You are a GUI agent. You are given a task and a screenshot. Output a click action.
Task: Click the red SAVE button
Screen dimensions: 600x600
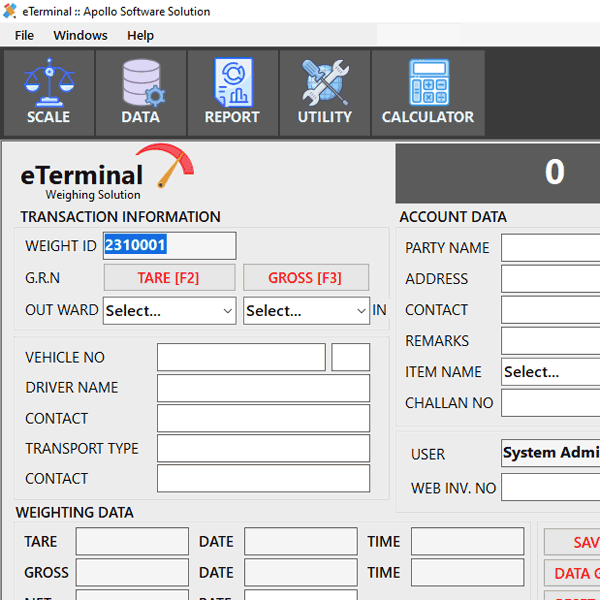click(x=572, y=542)
